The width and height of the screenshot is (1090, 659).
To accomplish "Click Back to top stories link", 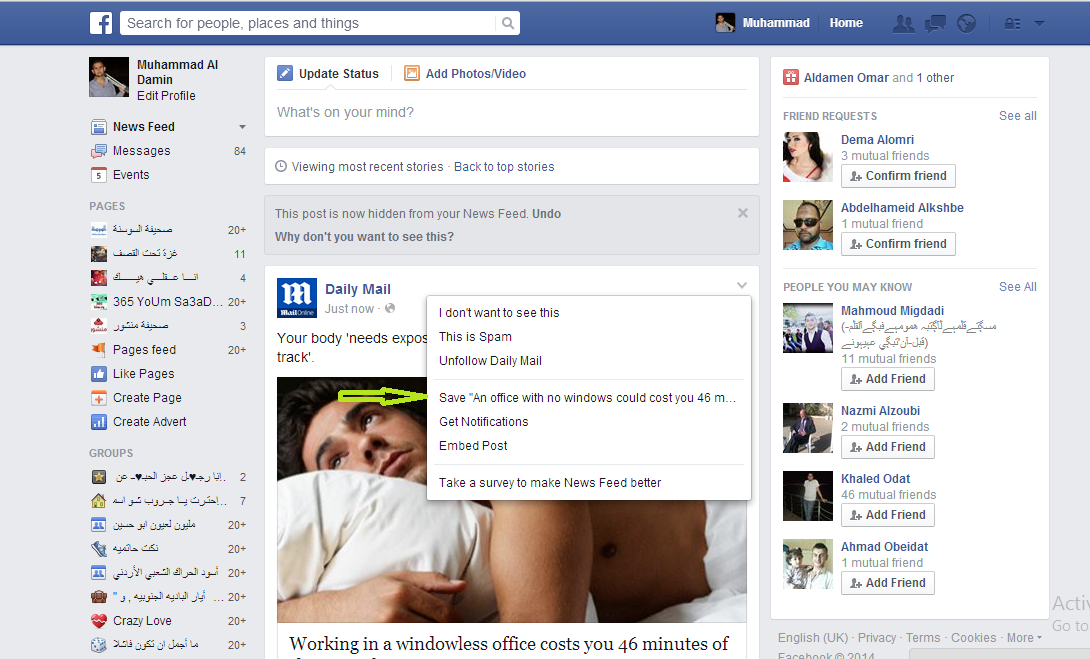I will click(x=504, y=167).
